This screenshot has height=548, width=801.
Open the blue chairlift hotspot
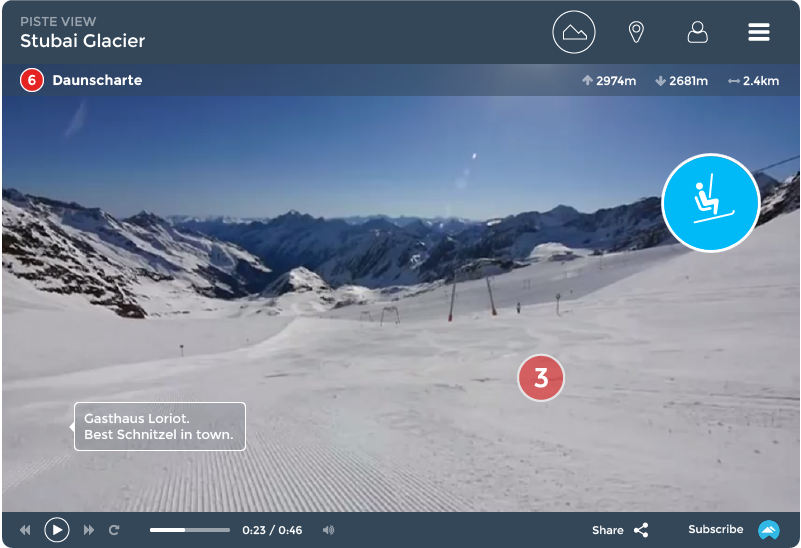tap(711, 203)
